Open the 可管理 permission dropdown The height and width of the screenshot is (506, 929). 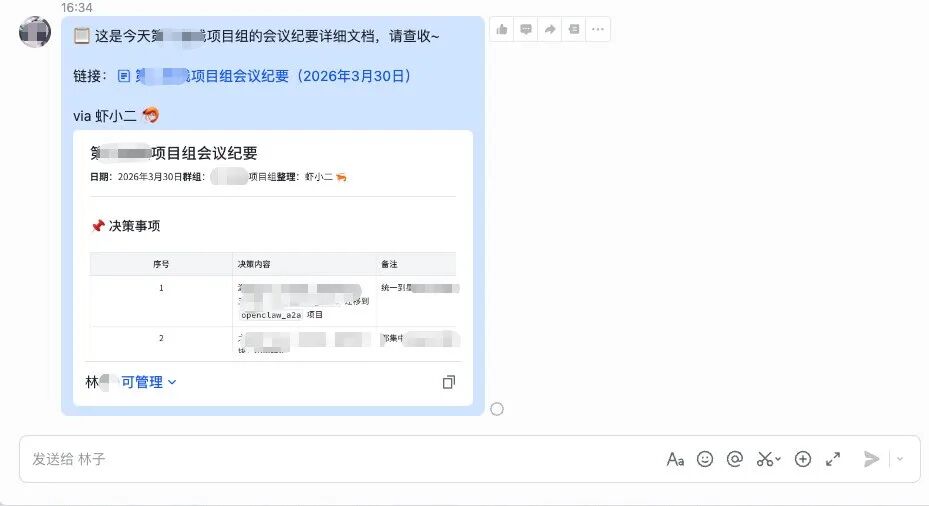[x=148, y=382]
